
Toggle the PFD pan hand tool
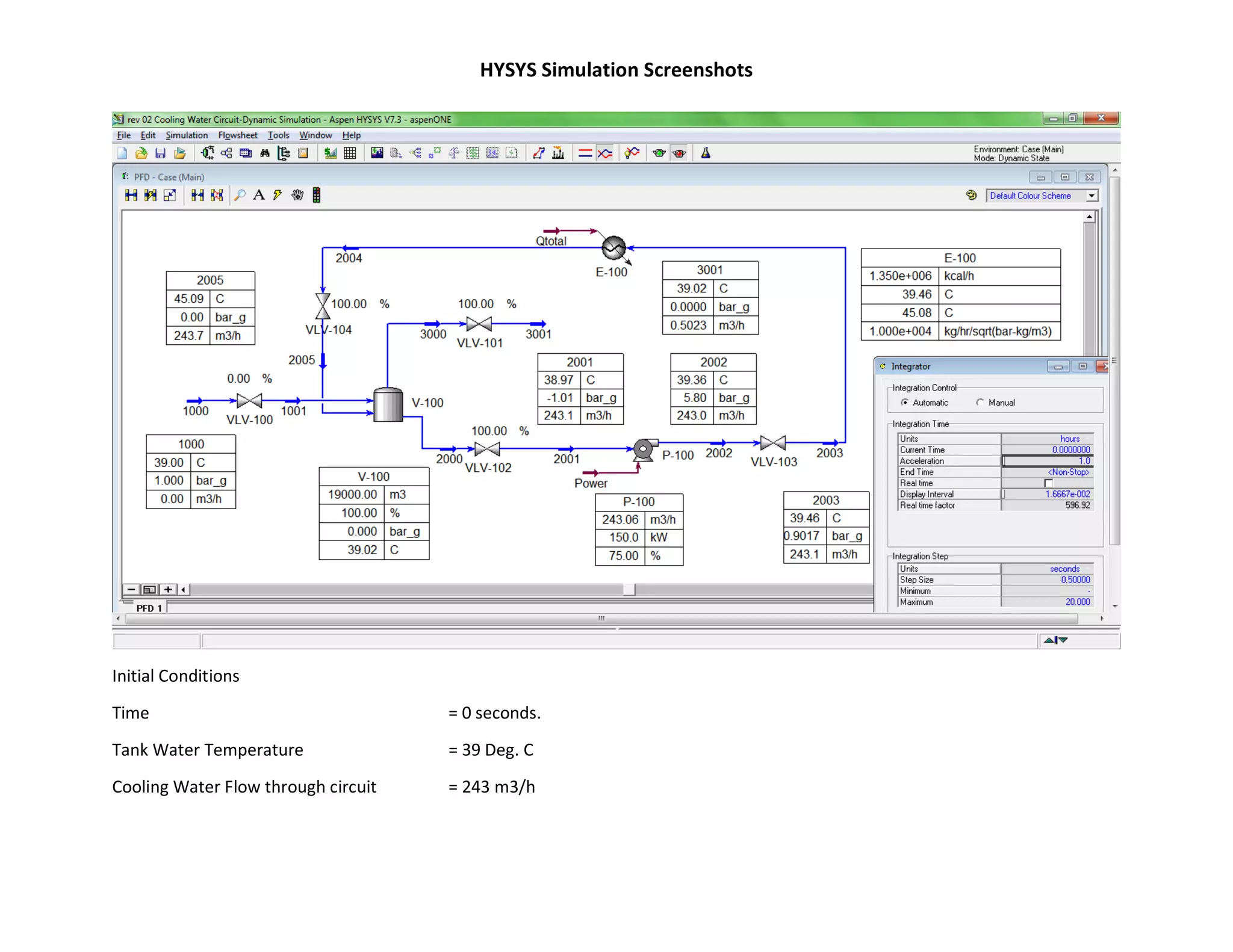(x=297, y=195)
